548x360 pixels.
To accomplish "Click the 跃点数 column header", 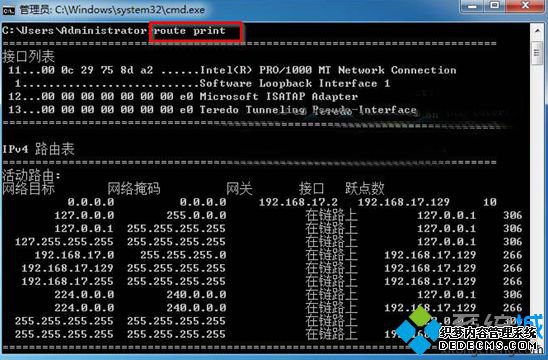I will (365, 189).
